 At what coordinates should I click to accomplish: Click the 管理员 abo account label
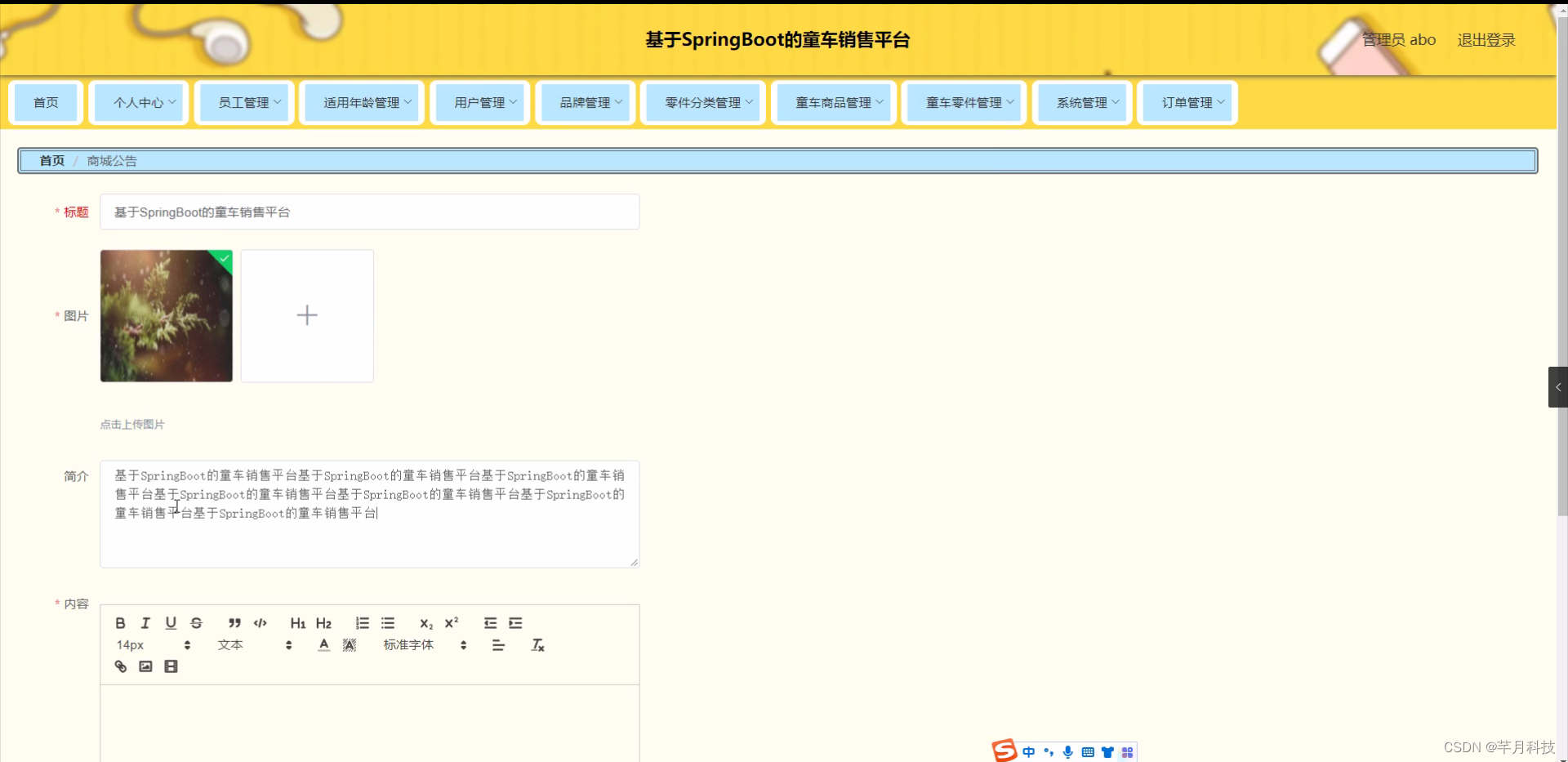click(x=1399, y=40)
